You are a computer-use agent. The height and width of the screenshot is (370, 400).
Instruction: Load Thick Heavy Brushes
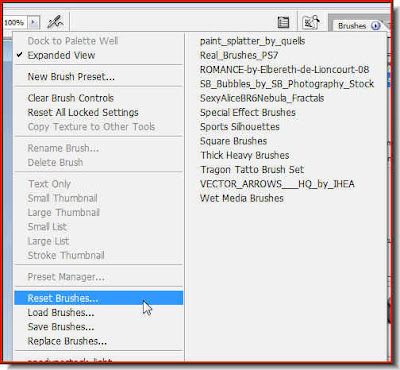245,155
